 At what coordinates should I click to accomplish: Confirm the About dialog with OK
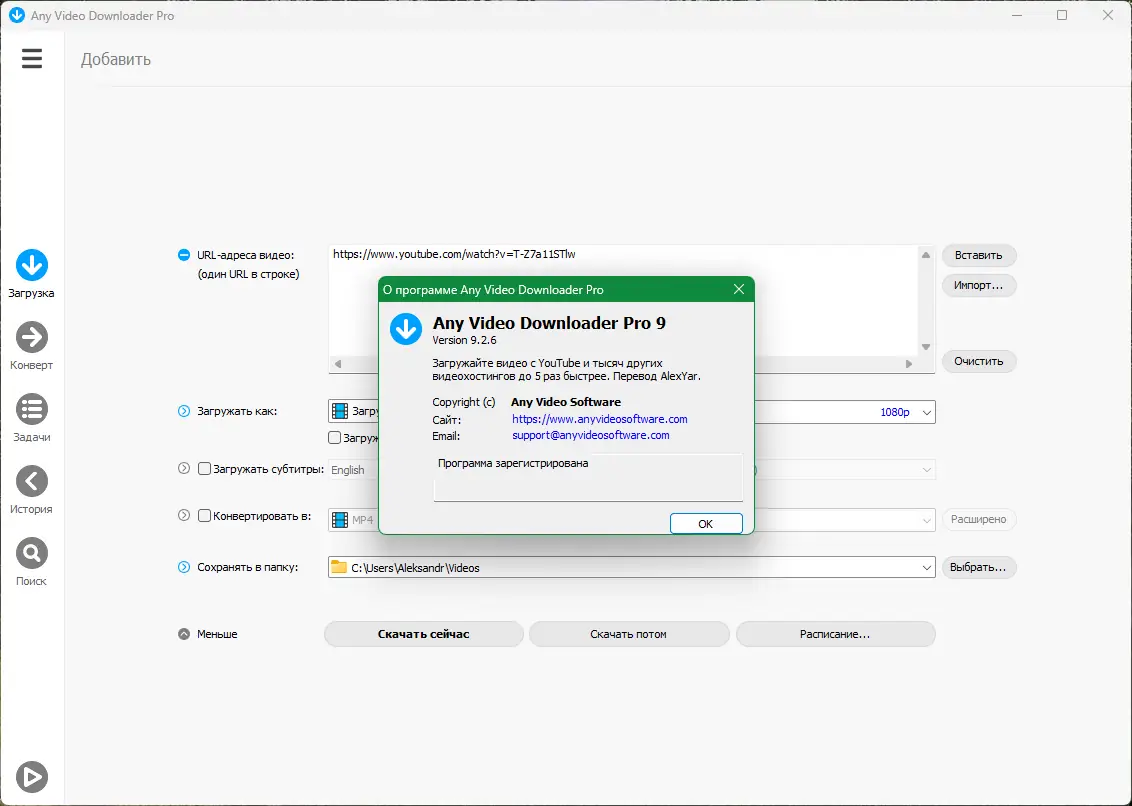point(706,524)
